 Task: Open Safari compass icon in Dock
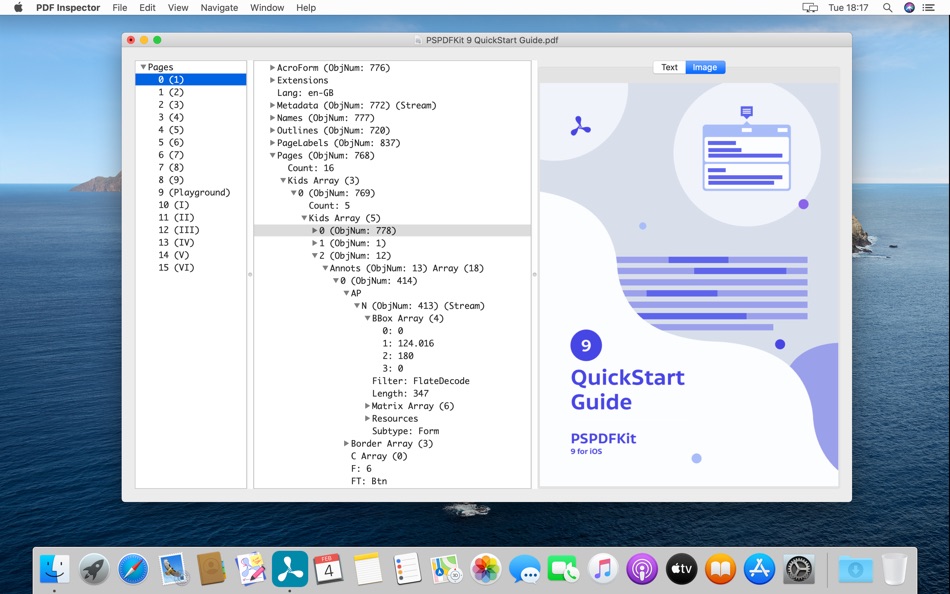click(133, 569)
